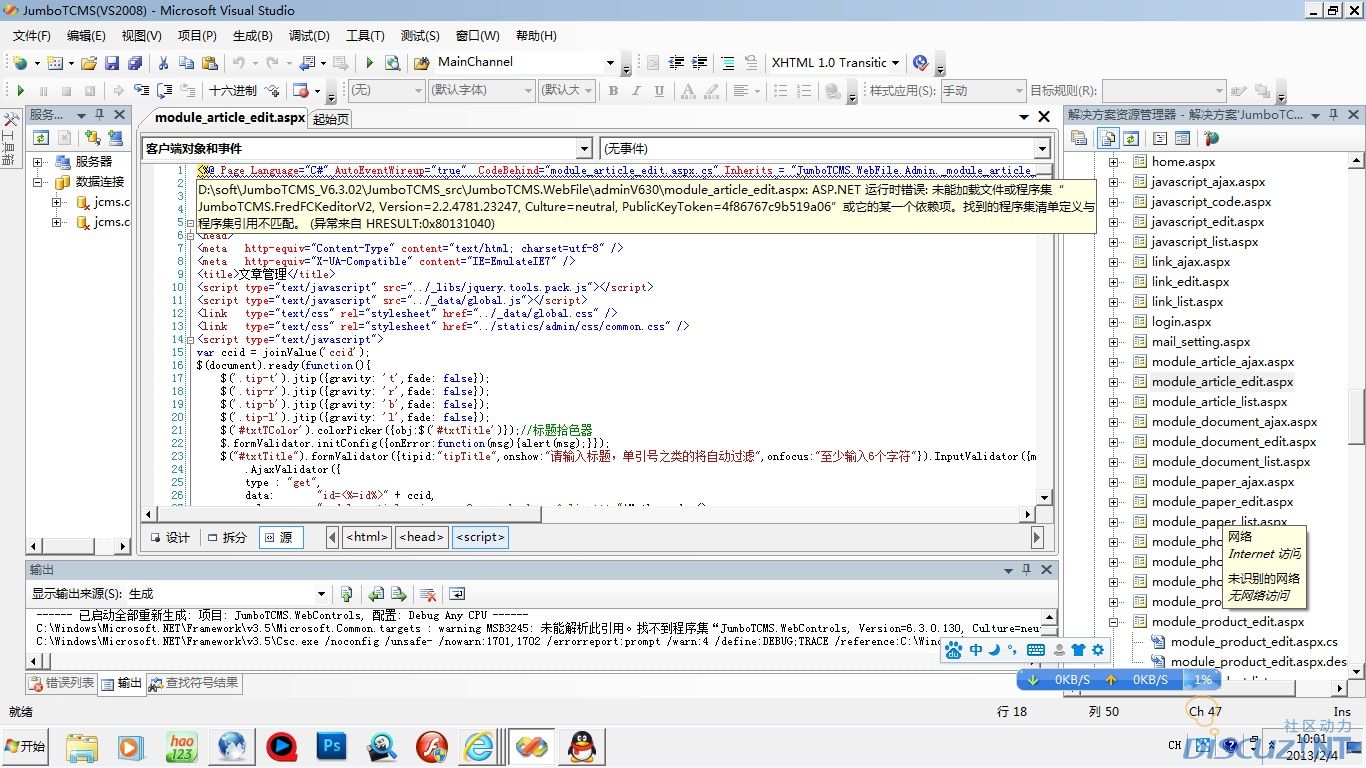Switch to the 查找符号结果 tab
Viewport: 1366px width, 768px height.
(194, 683)
